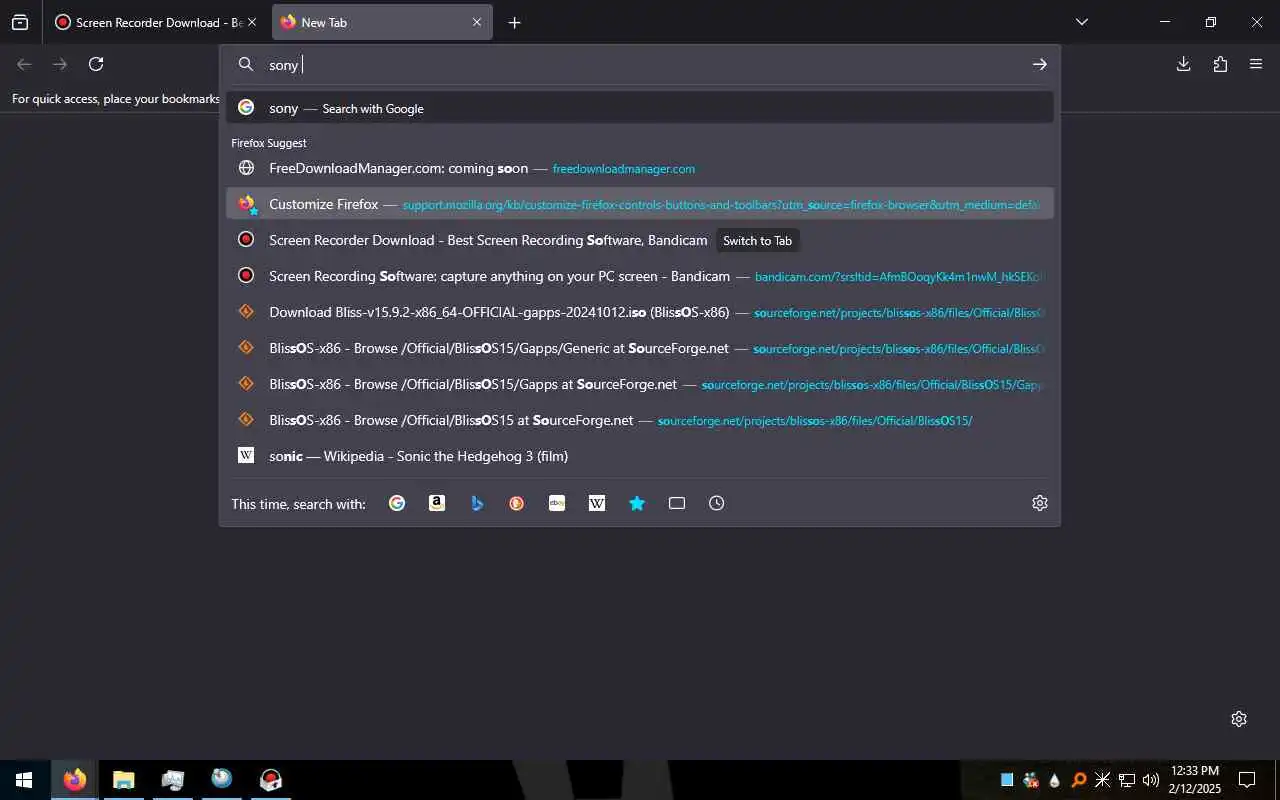This screenshot has width=1280, height=800.
Task: Open Windows Start menu
Action: point(24,780)
